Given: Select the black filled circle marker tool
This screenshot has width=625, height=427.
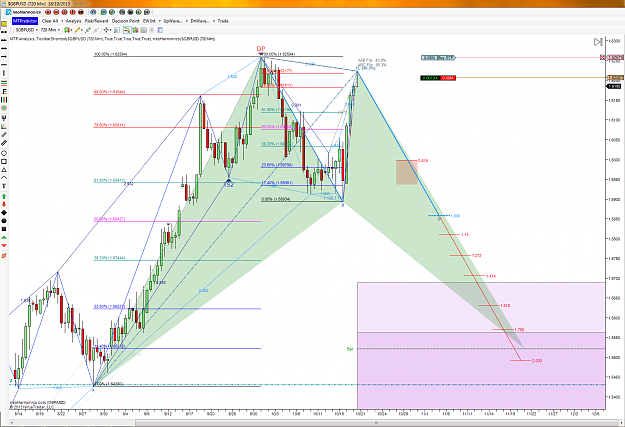Looking at the screenshot, I should pos(4,221).
